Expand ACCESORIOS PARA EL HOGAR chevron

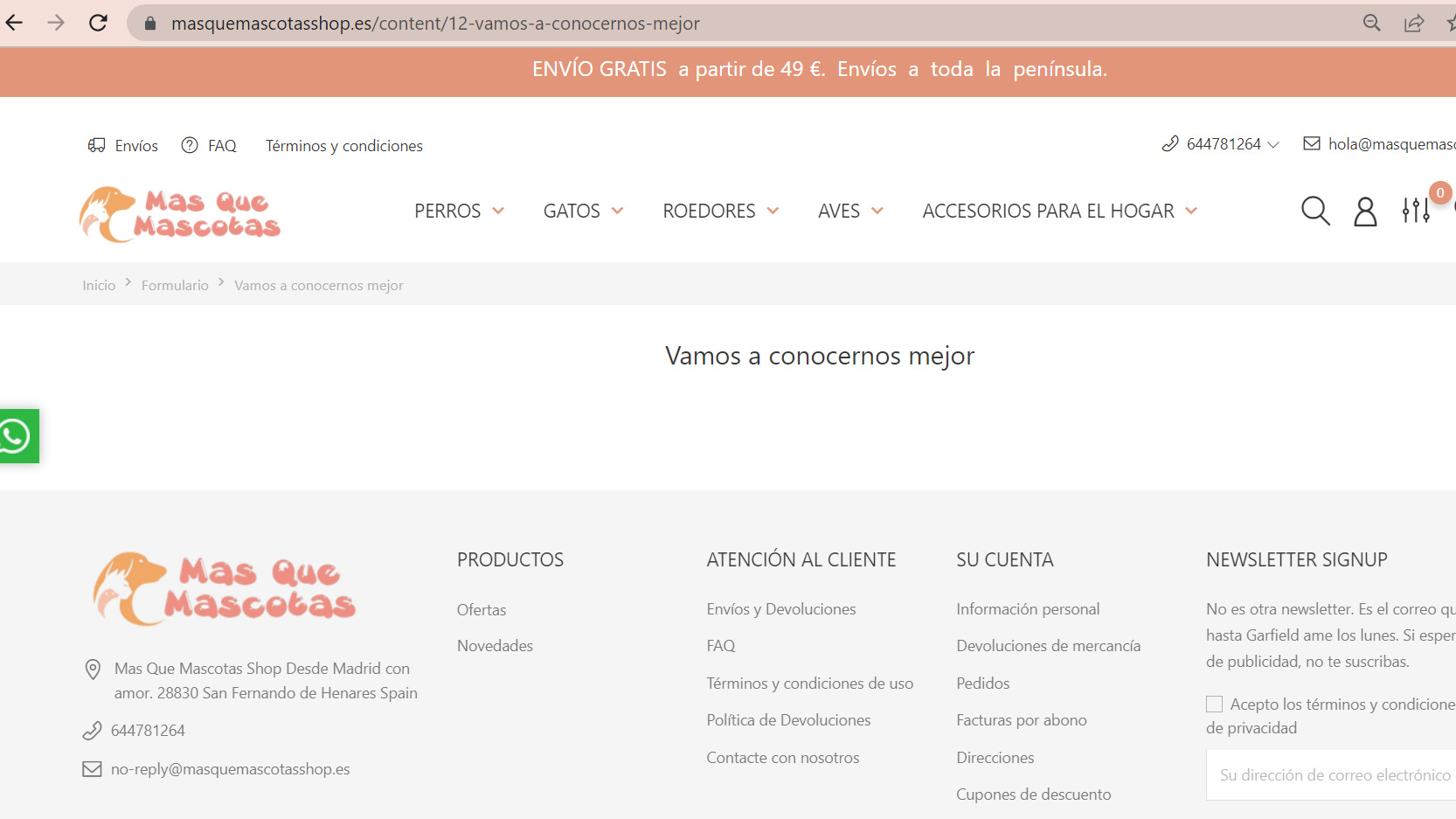(x=1191, y=211)
